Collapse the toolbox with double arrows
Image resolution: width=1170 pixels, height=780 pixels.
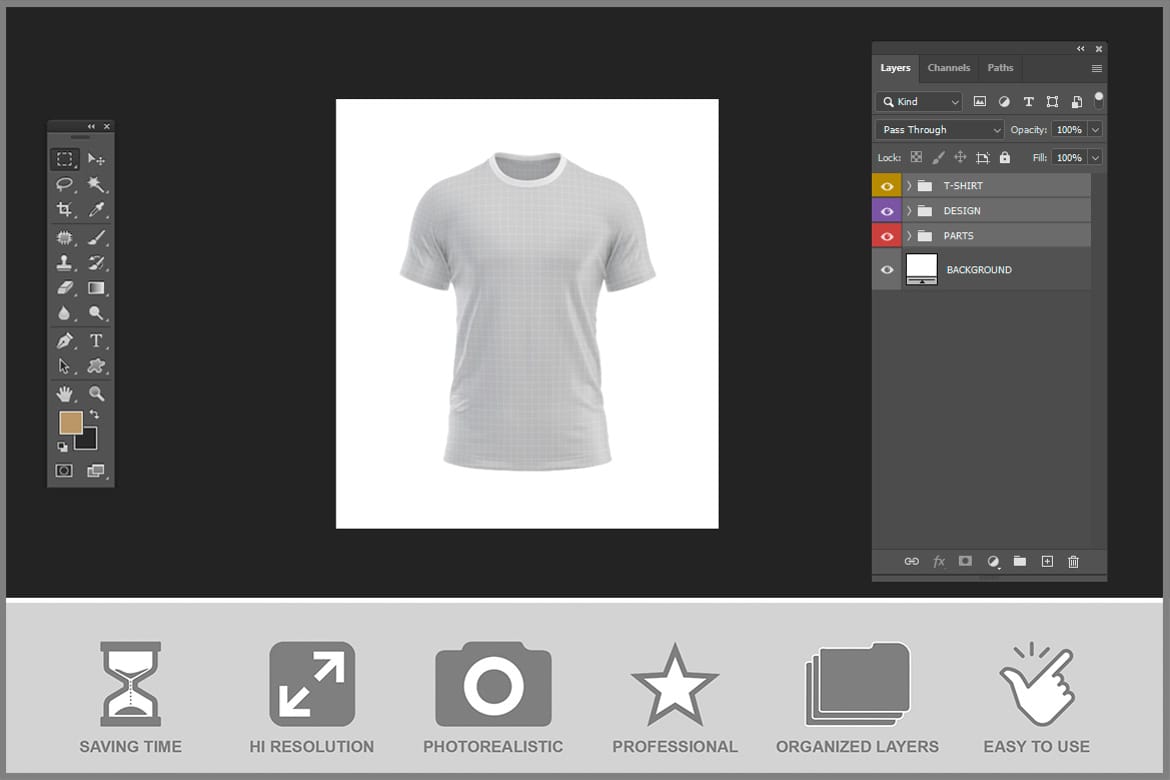[91, 126]
